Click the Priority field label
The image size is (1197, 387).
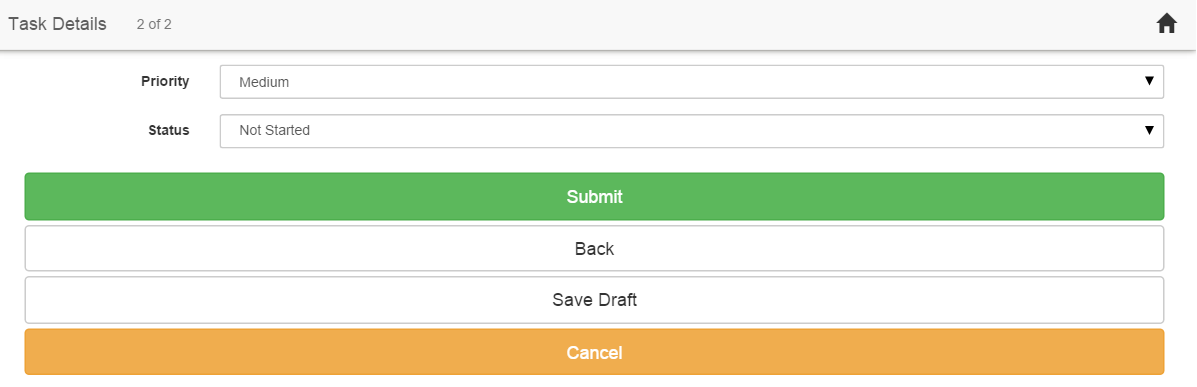point(165,81)
